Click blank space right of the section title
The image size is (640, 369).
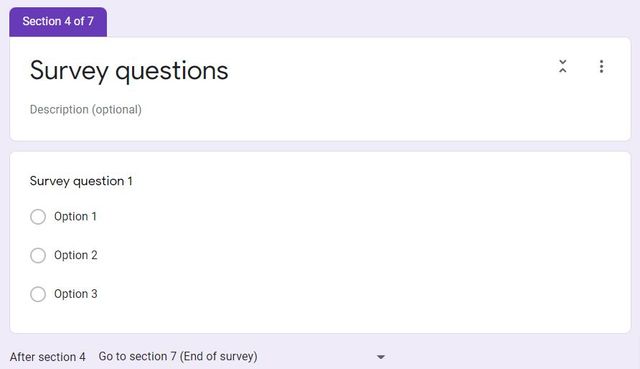tap(388, 71)
